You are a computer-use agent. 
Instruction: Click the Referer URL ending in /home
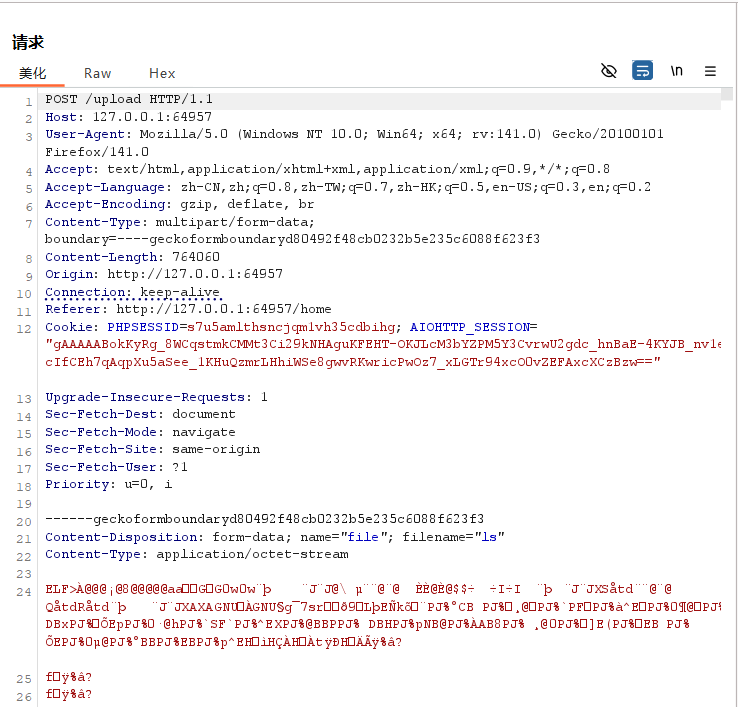[224, 309]
